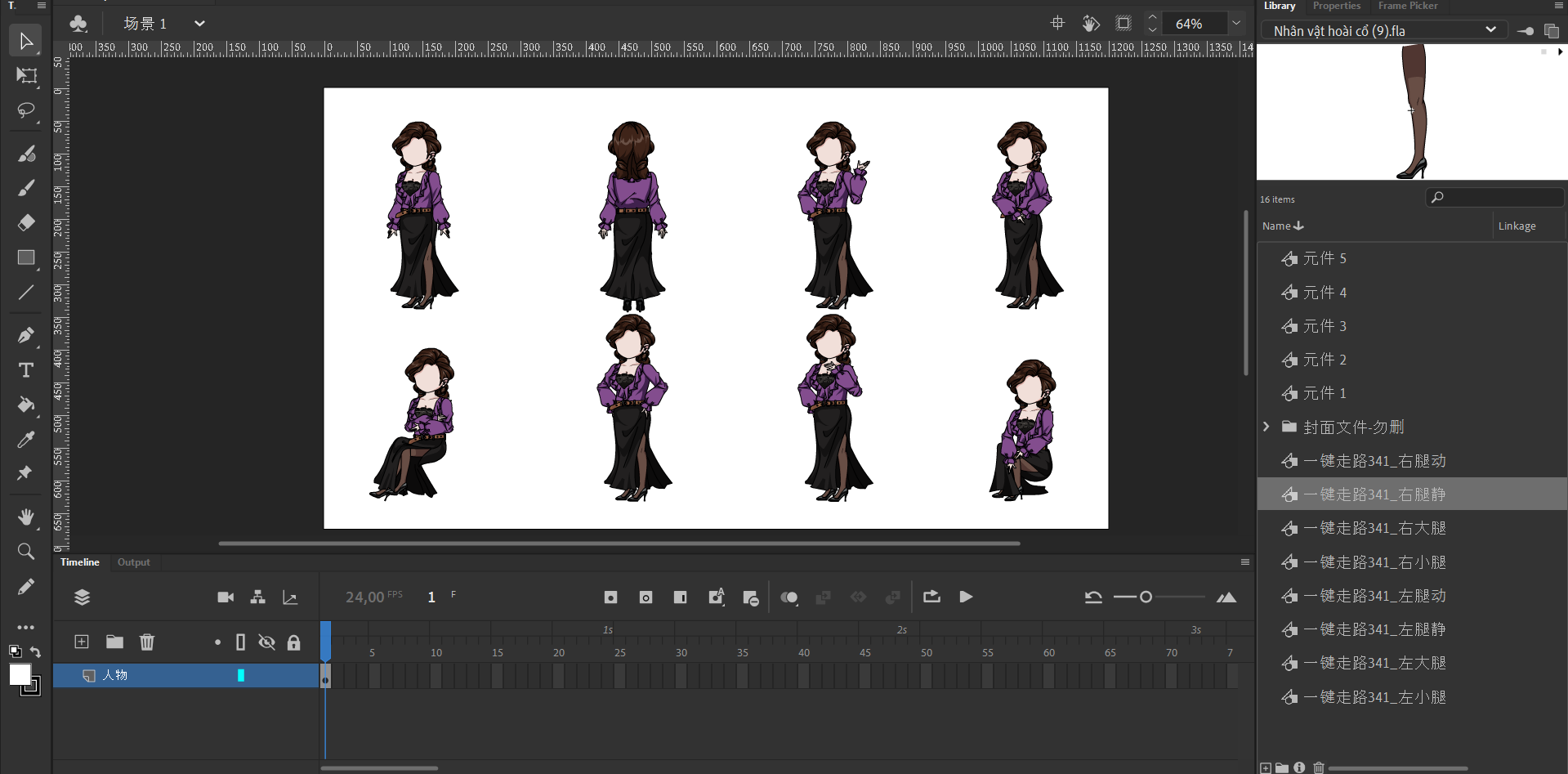1568x774 pixels.
Task: Select the Paint Bucket tool
Action: click(x=26, y=405)
